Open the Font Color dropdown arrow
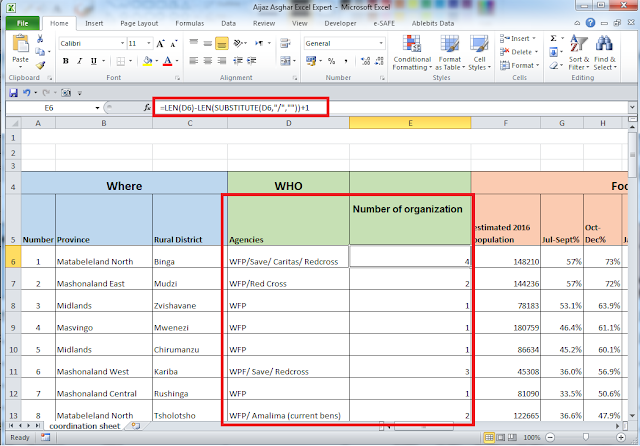Viewport: 640px width, 446px height. point(177,61)
